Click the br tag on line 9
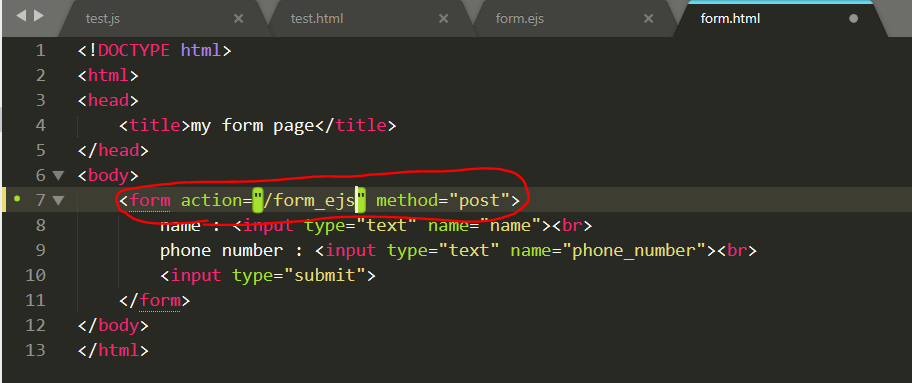This screenshot has height=383, width=912. tap(737, 250)
